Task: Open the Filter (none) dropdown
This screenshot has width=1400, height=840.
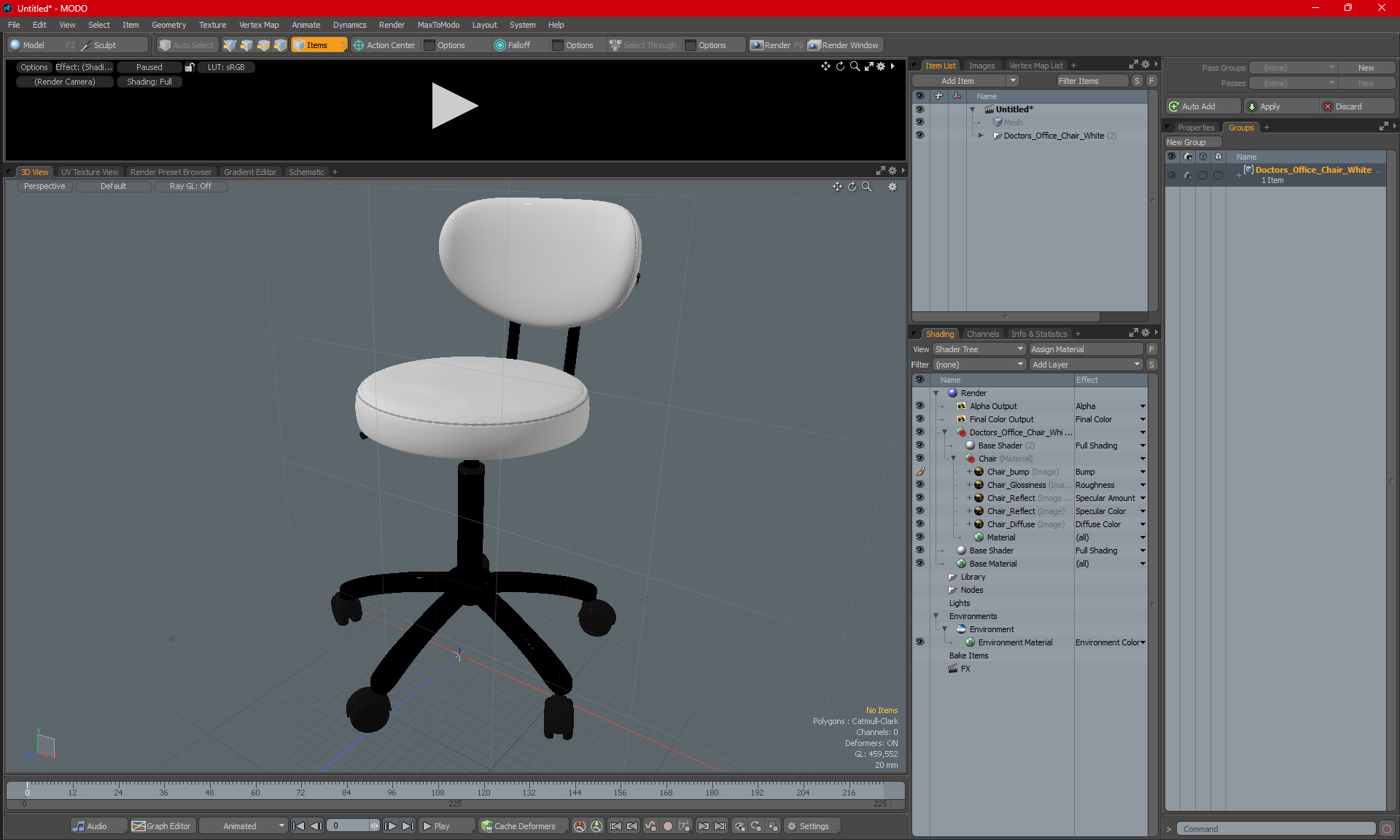Action: click(x=979, y=365)
